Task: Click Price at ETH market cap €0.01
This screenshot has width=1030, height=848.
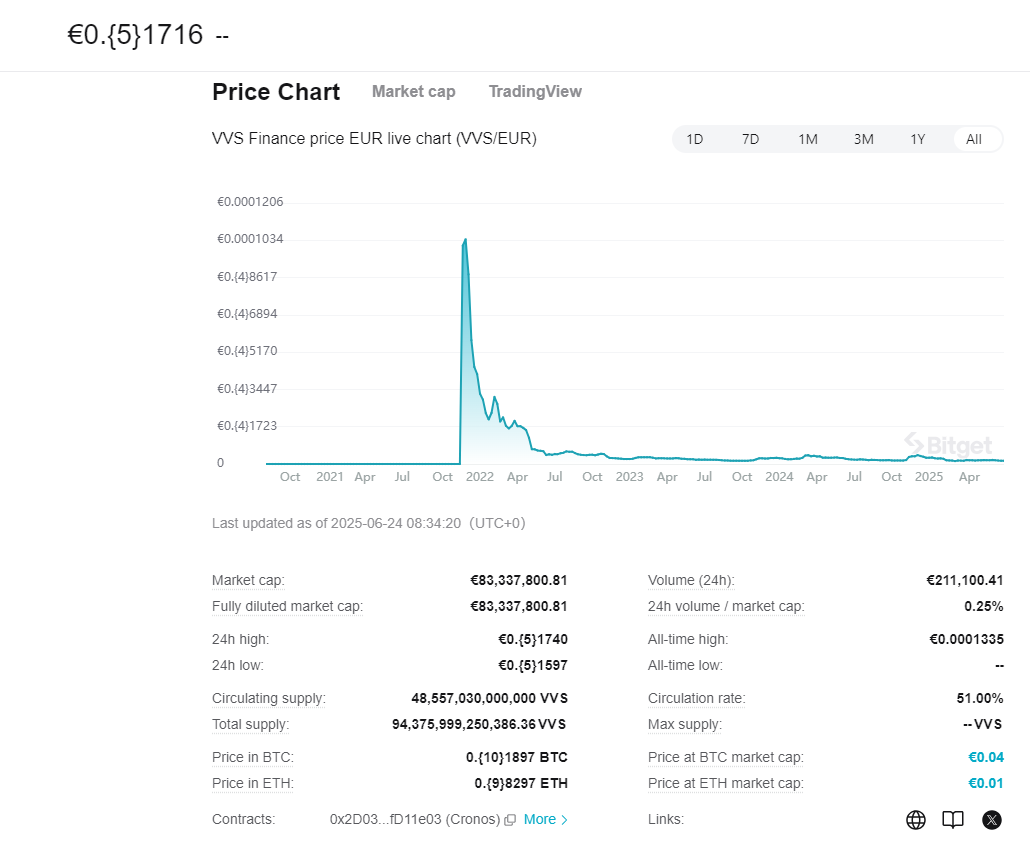Action: pos(986,784)
